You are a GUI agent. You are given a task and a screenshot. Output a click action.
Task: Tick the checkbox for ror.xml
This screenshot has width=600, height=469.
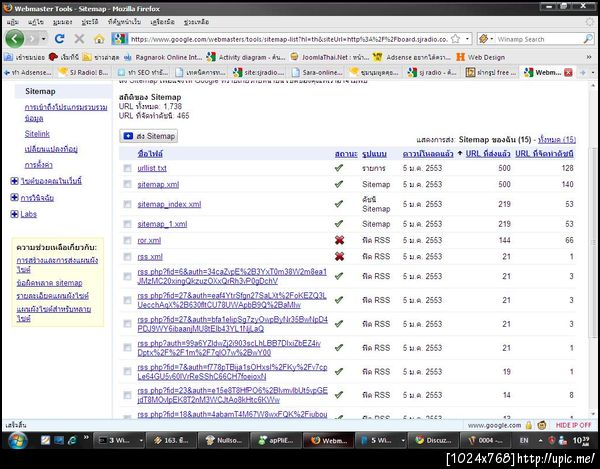click(x=127, y=240)
